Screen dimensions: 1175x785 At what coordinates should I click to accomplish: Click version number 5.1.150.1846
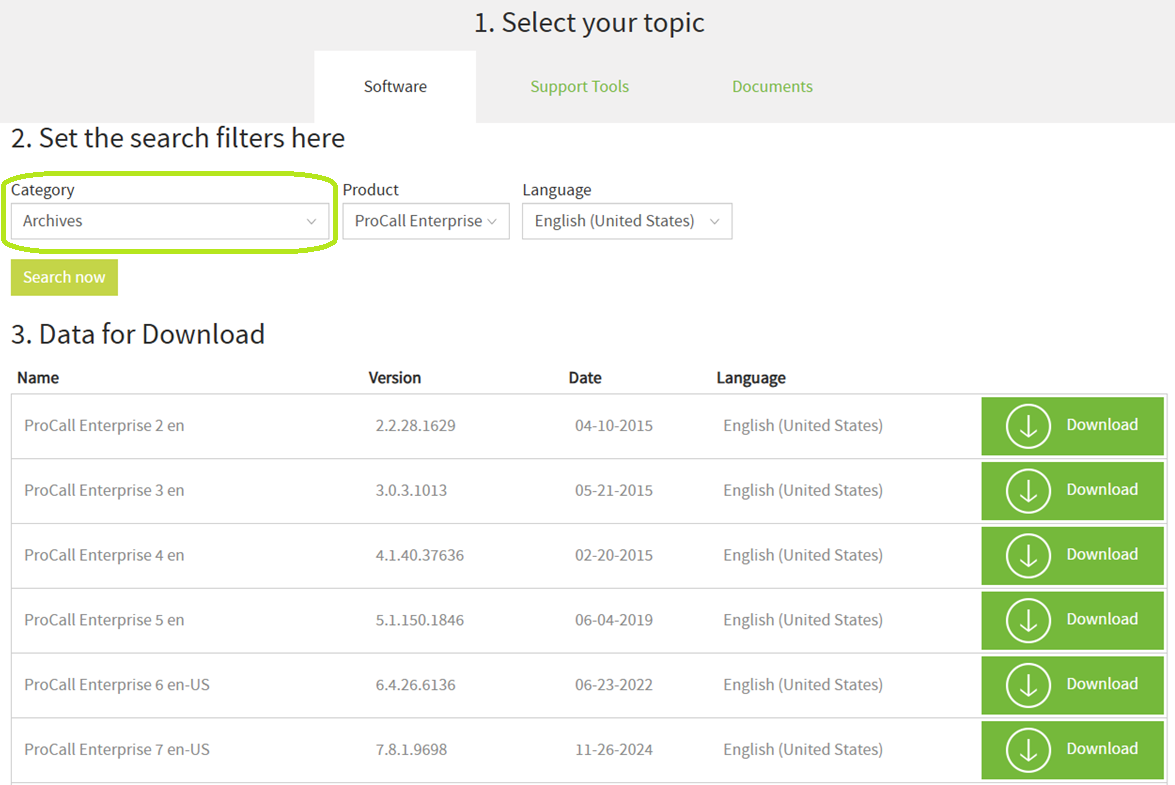point(420,620)
